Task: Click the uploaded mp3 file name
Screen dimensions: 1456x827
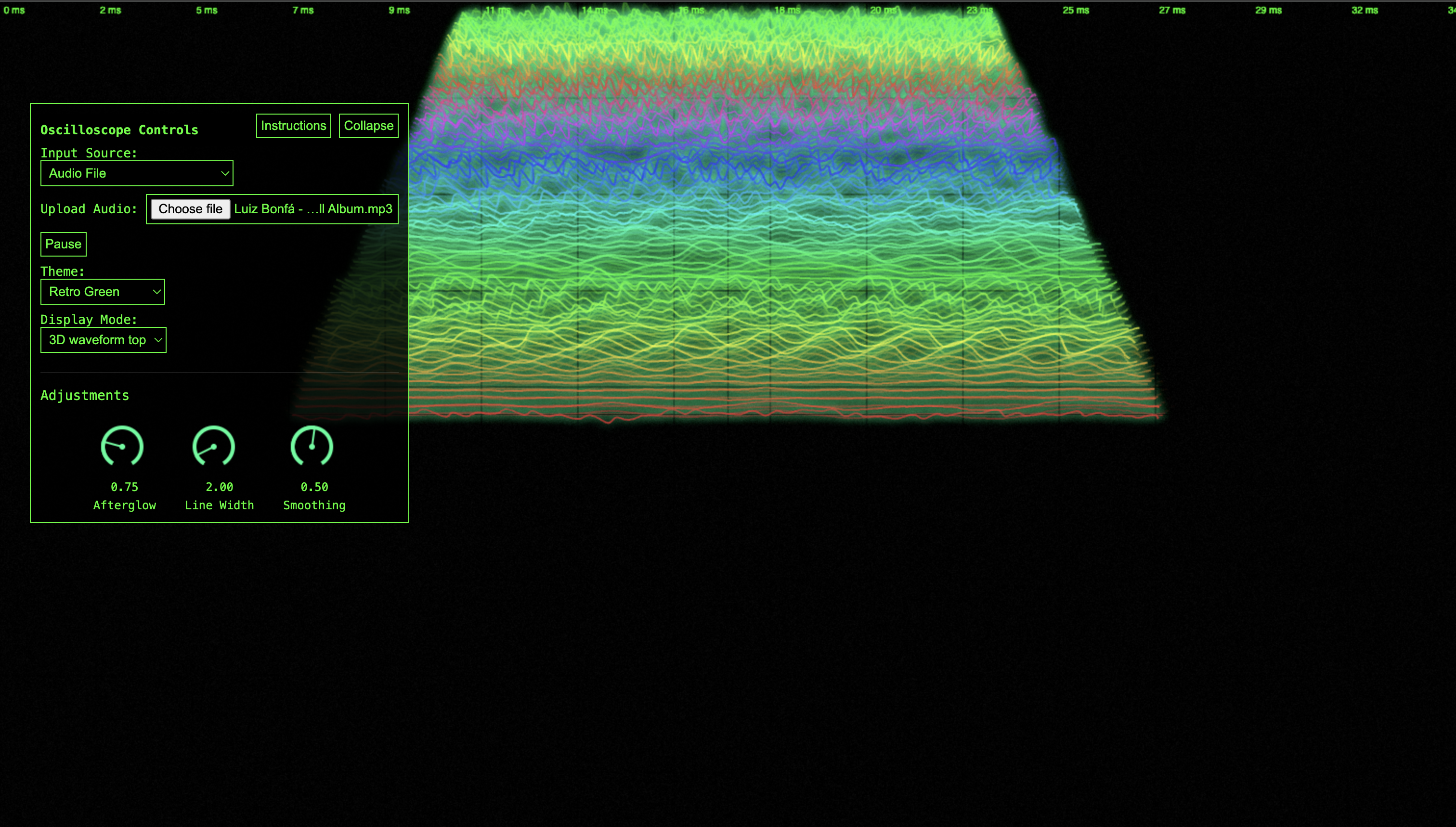Action: 313,209
